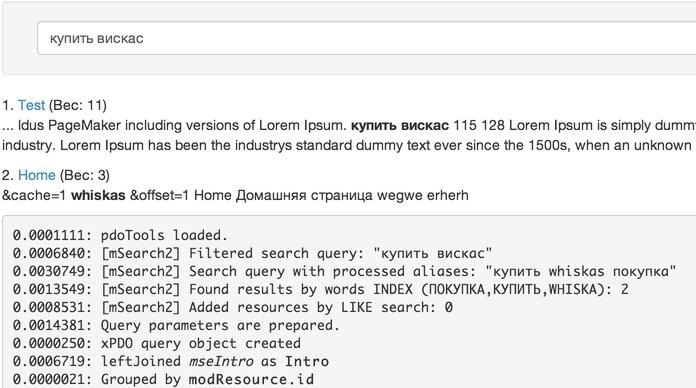The height and width of the screenshot is (388, 696).
Task: Click the "Домашняя страница" text in Home result
Action: pos(304,195)
